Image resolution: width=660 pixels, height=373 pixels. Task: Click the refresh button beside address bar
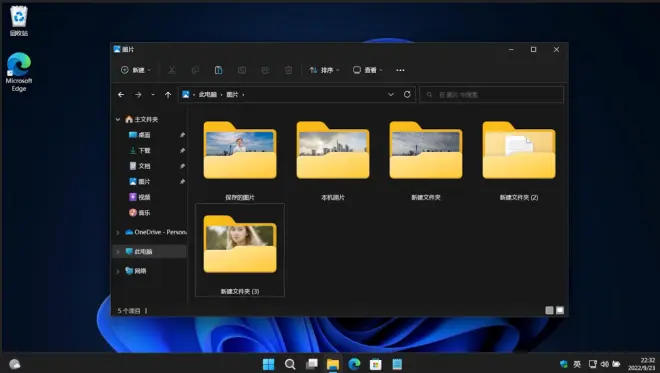(407, 94)
